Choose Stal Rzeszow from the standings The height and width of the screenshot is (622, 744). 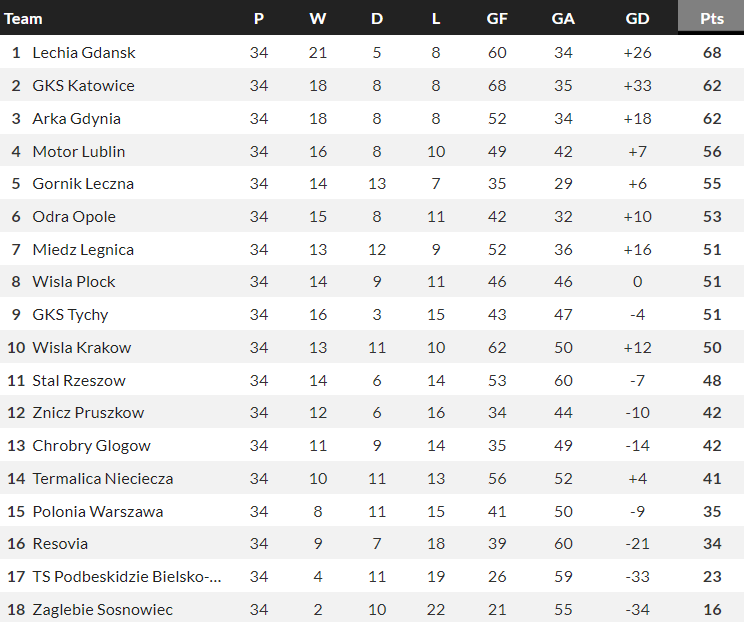coord(79,380)
